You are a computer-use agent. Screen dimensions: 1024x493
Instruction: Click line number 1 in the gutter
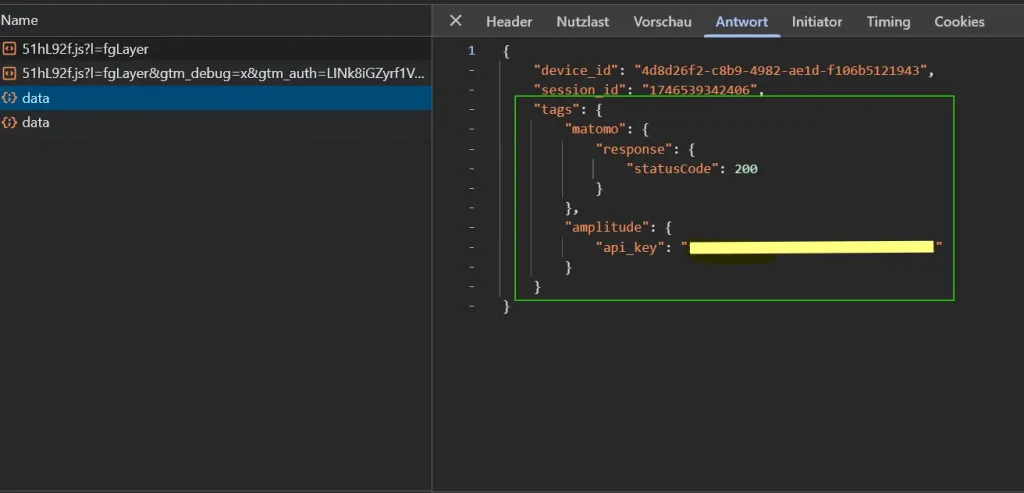click(472, 50)
